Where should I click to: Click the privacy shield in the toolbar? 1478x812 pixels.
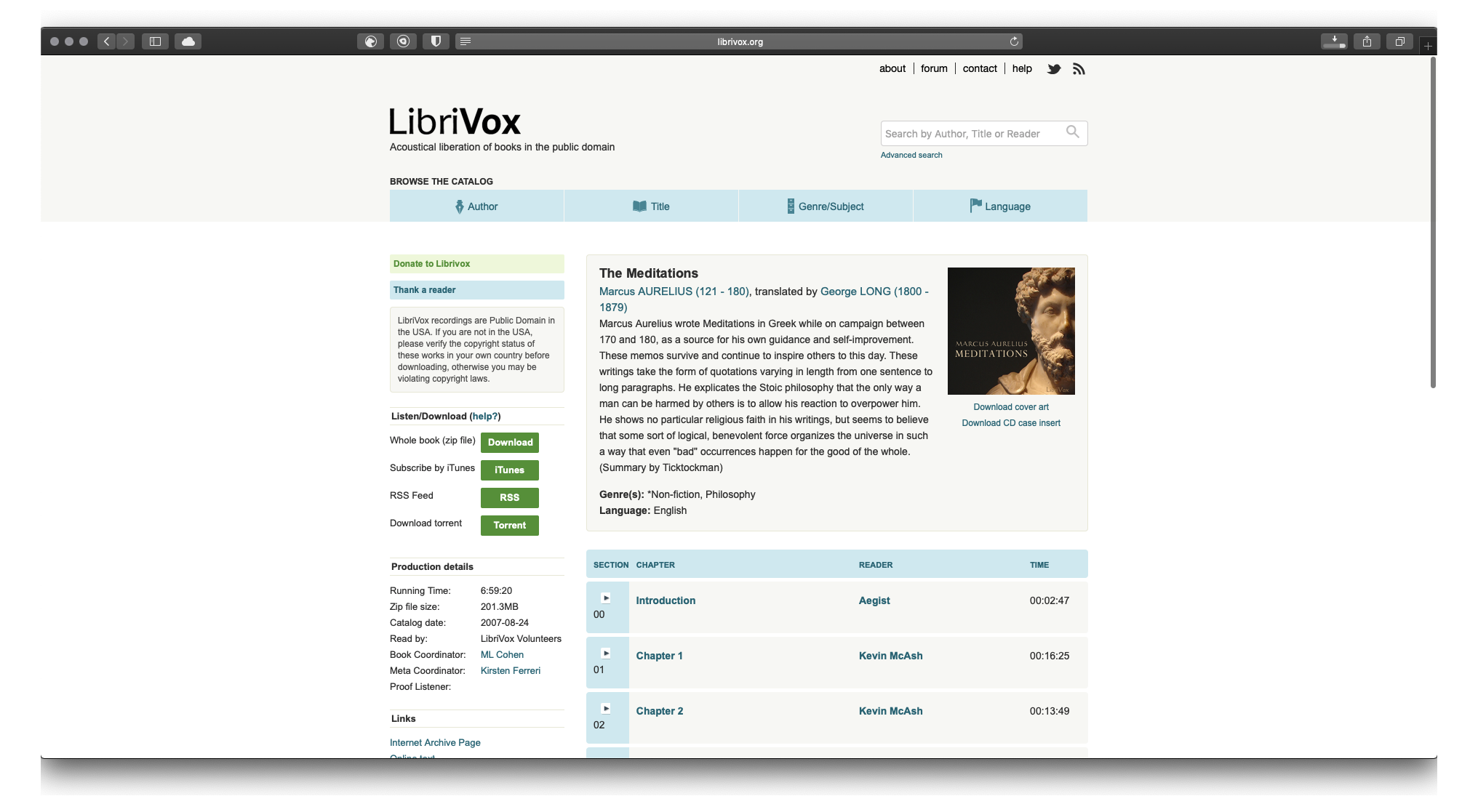pos(436,41)
